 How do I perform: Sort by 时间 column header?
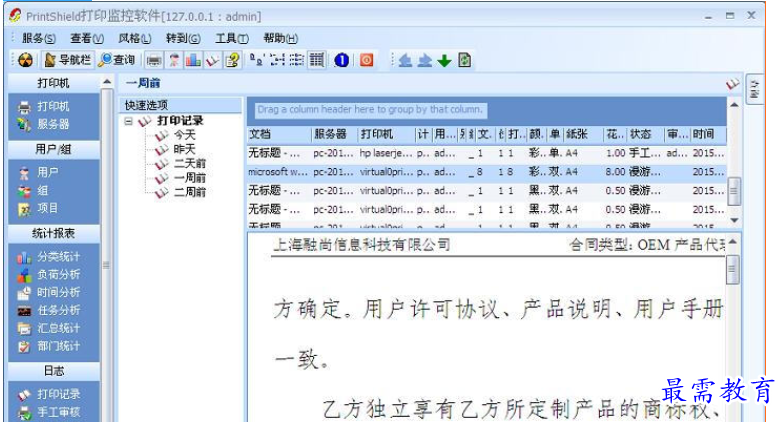tap(709, 134)
